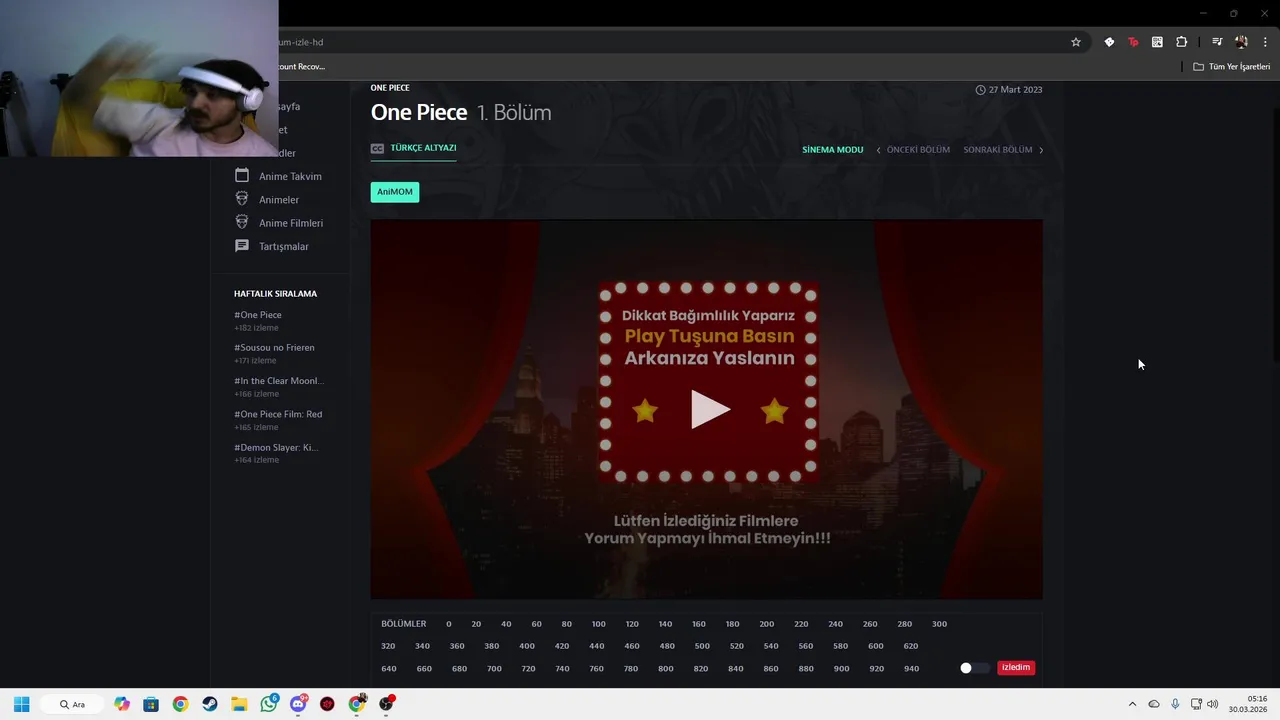Start the video with the play triangle
Screen dimensions: 1280x720
pyautogui.click(x=710, y=410)
